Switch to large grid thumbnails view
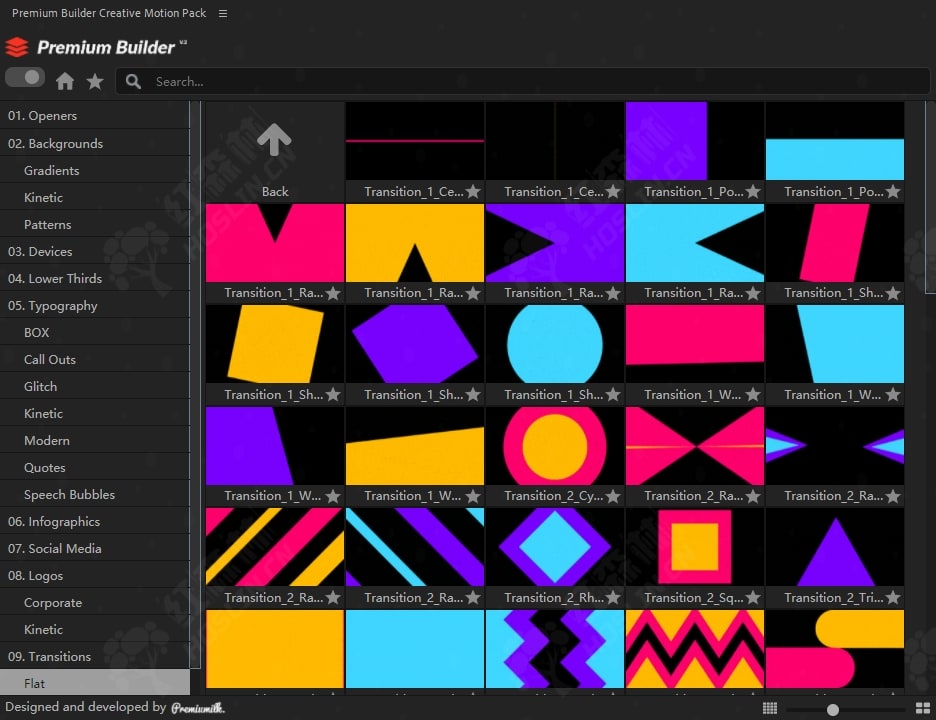 [923, 708]
